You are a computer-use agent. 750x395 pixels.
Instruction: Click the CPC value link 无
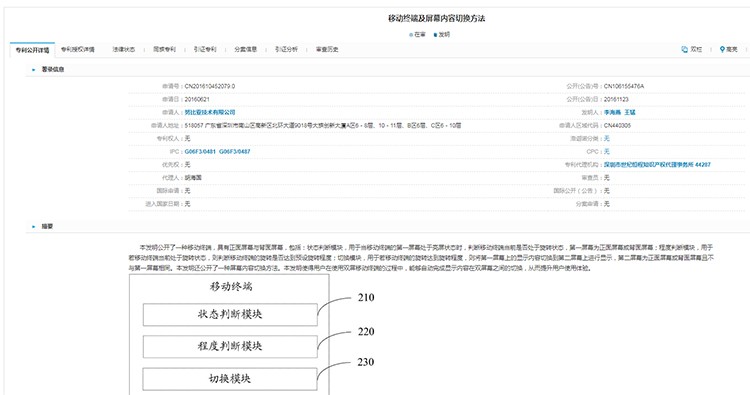(607, 151)
